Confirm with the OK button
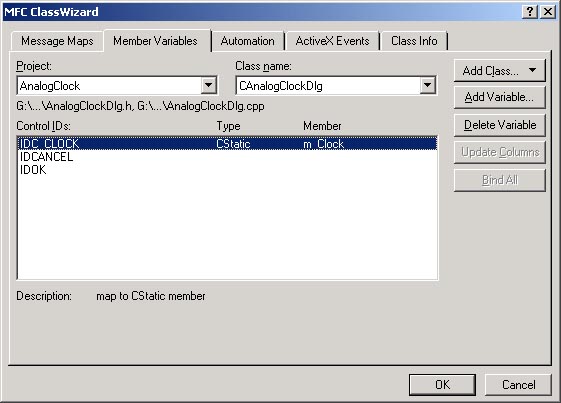 point(442,385)
